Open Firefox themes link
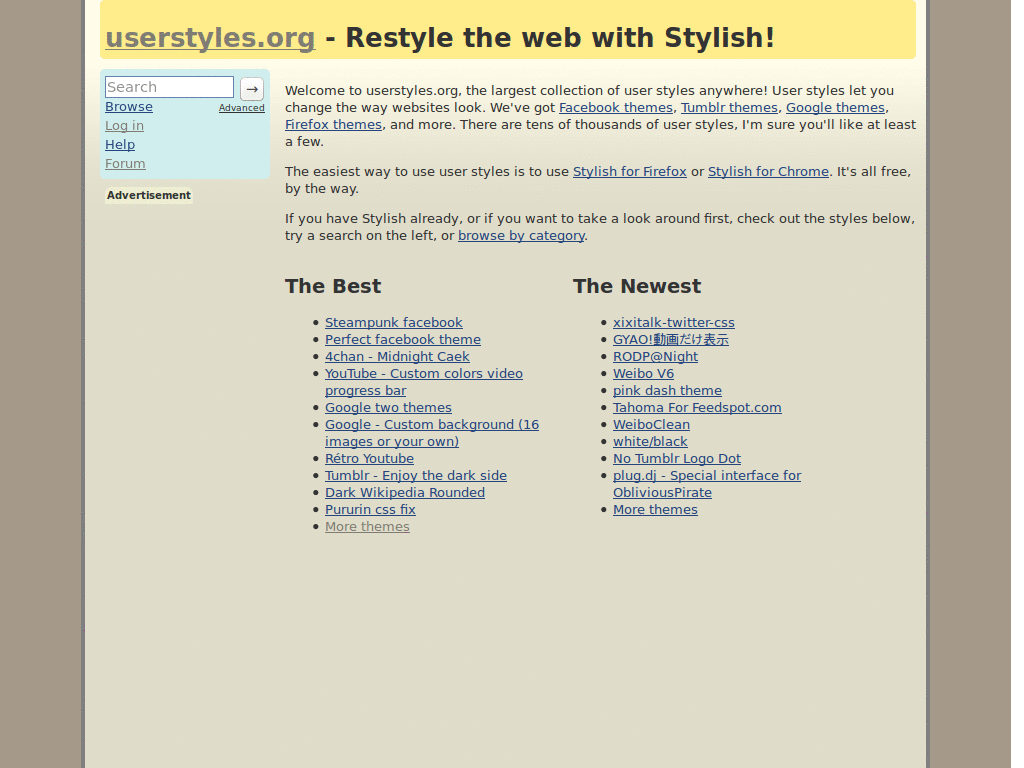The width and height of the screenshot is (1024, 768). [333, 125]
